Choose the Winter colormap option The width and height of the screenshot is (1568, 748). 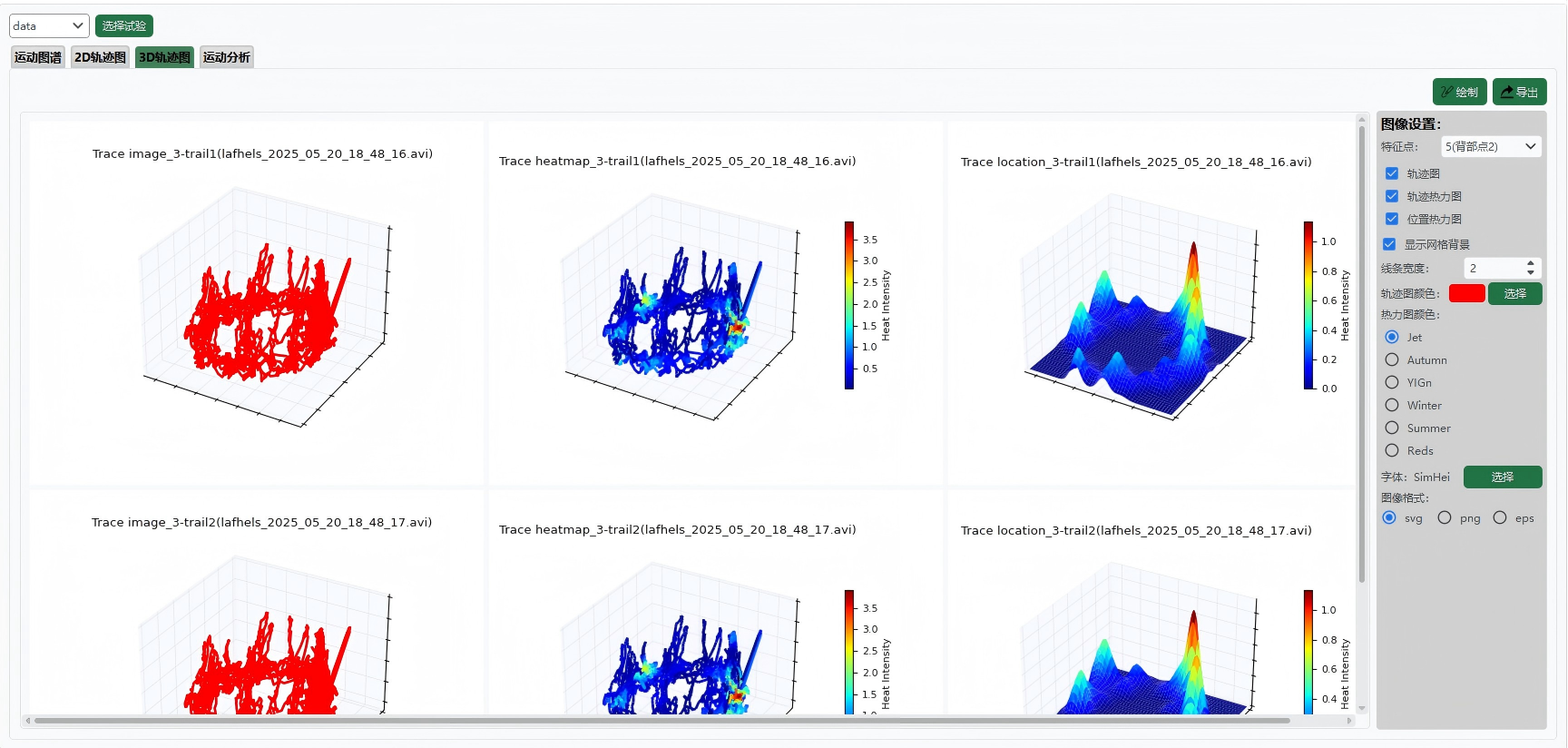tap(1392, 405)
